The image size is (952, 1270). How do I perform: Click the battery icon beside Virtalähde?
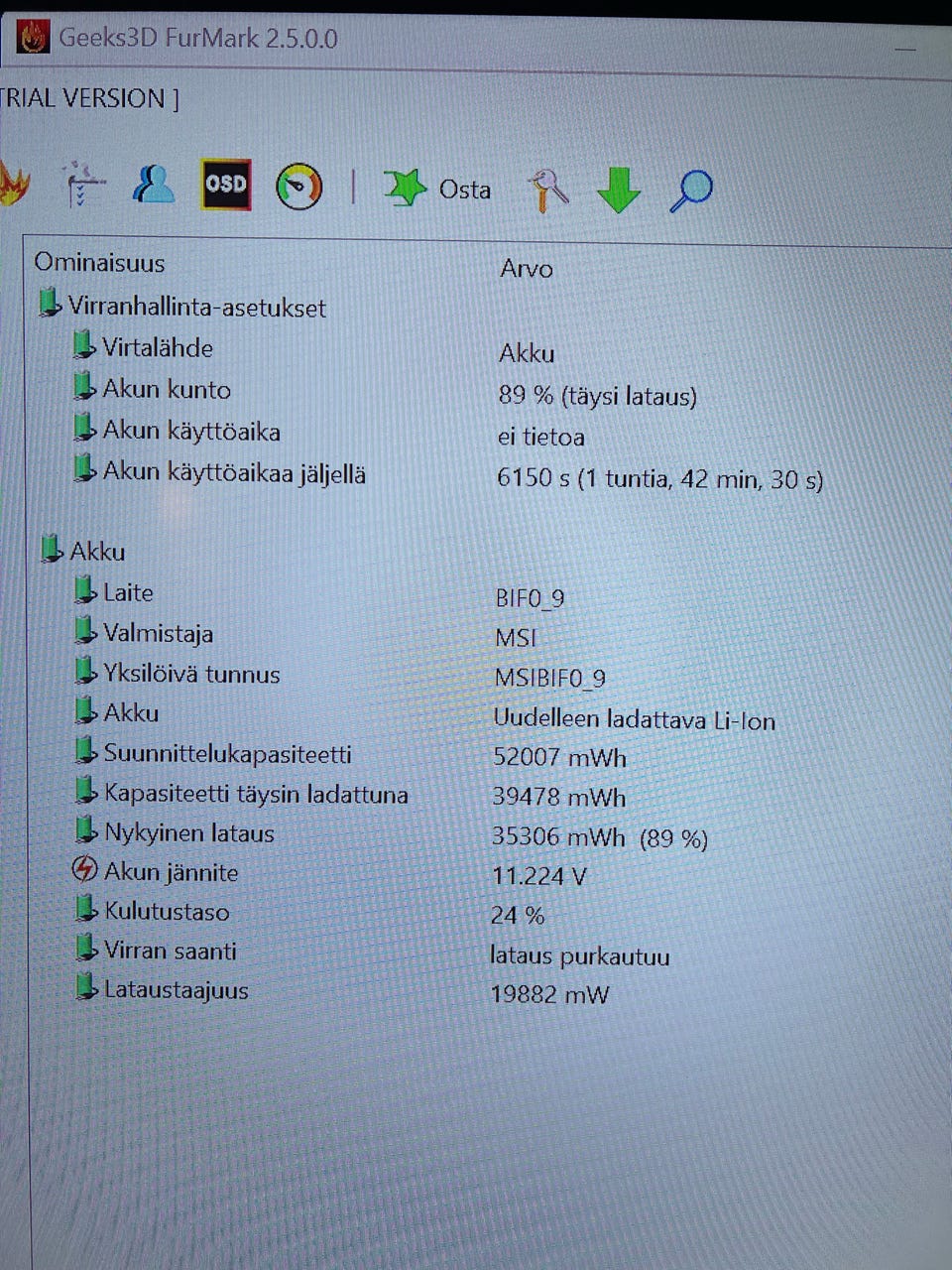(x=85, y=344)
